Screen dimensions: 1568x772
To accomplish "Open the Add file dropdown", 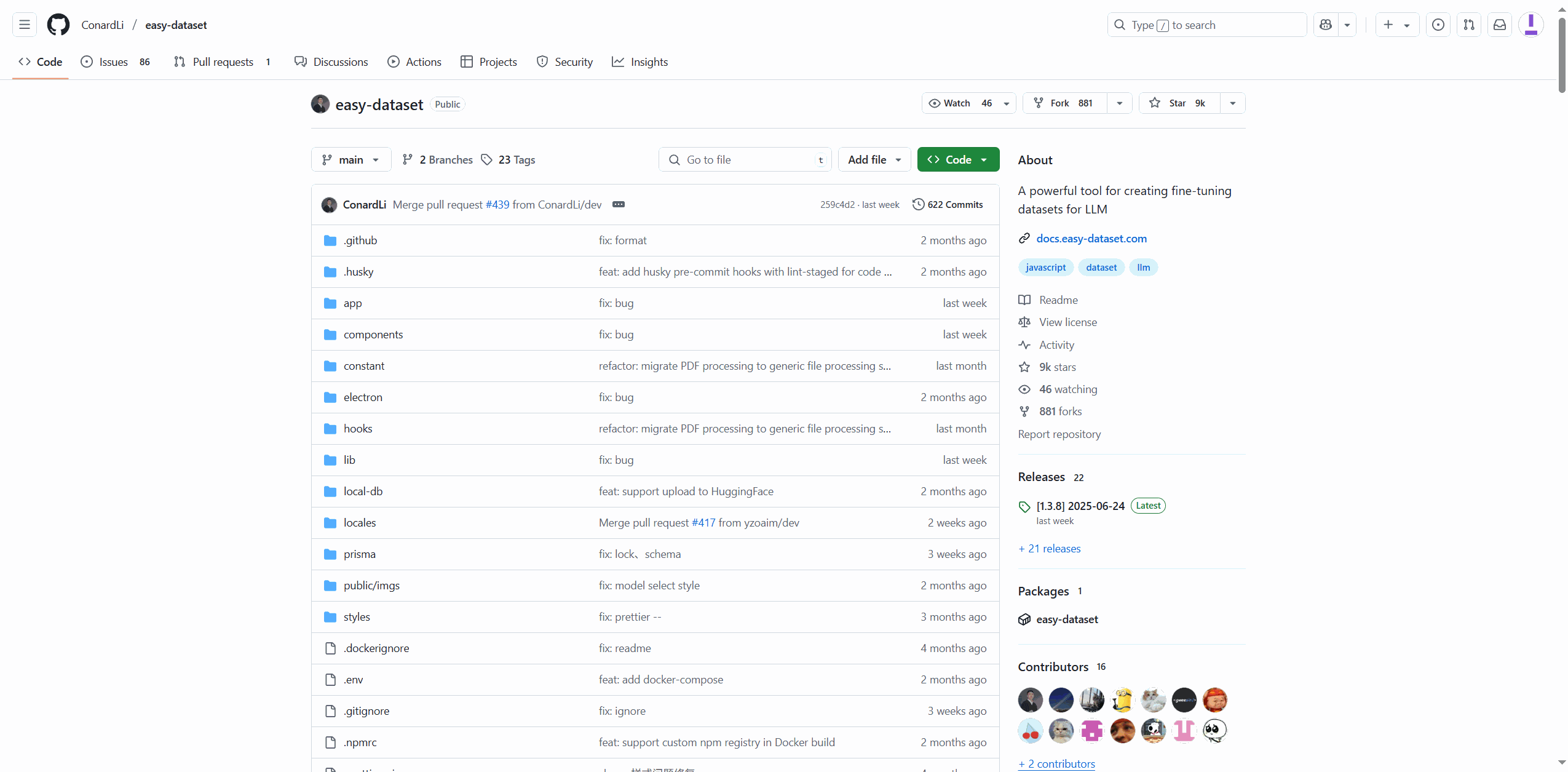I will coord(874,160).
